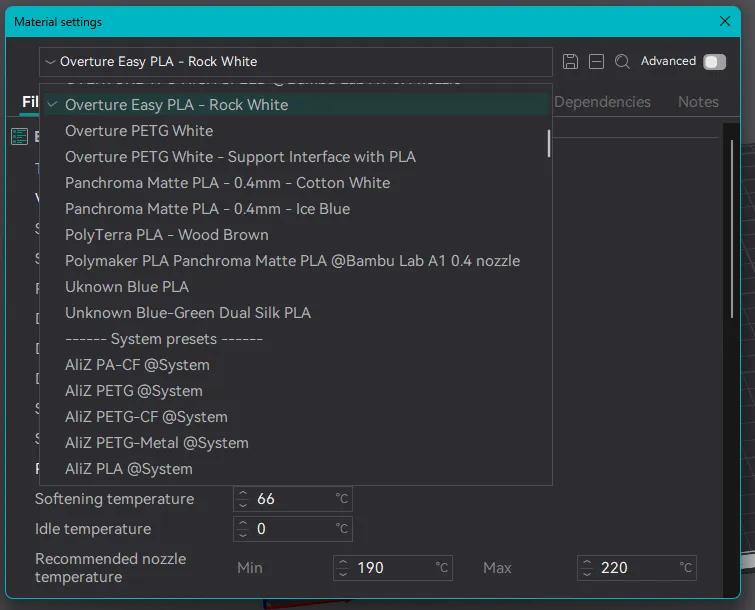Image resolution: width=755 pixels, height=610 pixels.
Task: Close the Material settings dialog
Action: click(725, 21)
